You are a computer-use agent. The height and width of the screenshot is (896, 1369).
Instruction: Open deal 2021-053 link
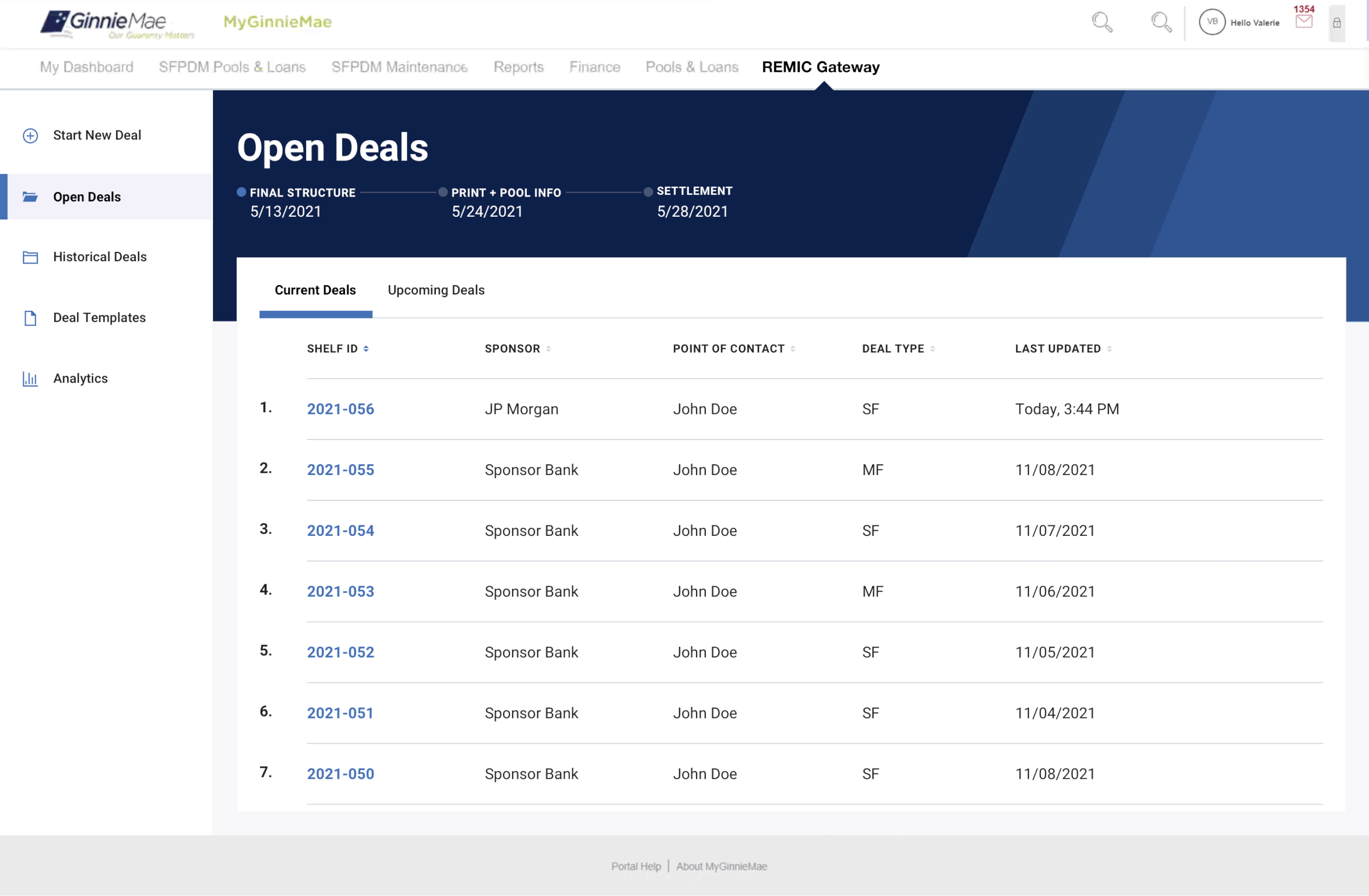[x=341, y=592]
